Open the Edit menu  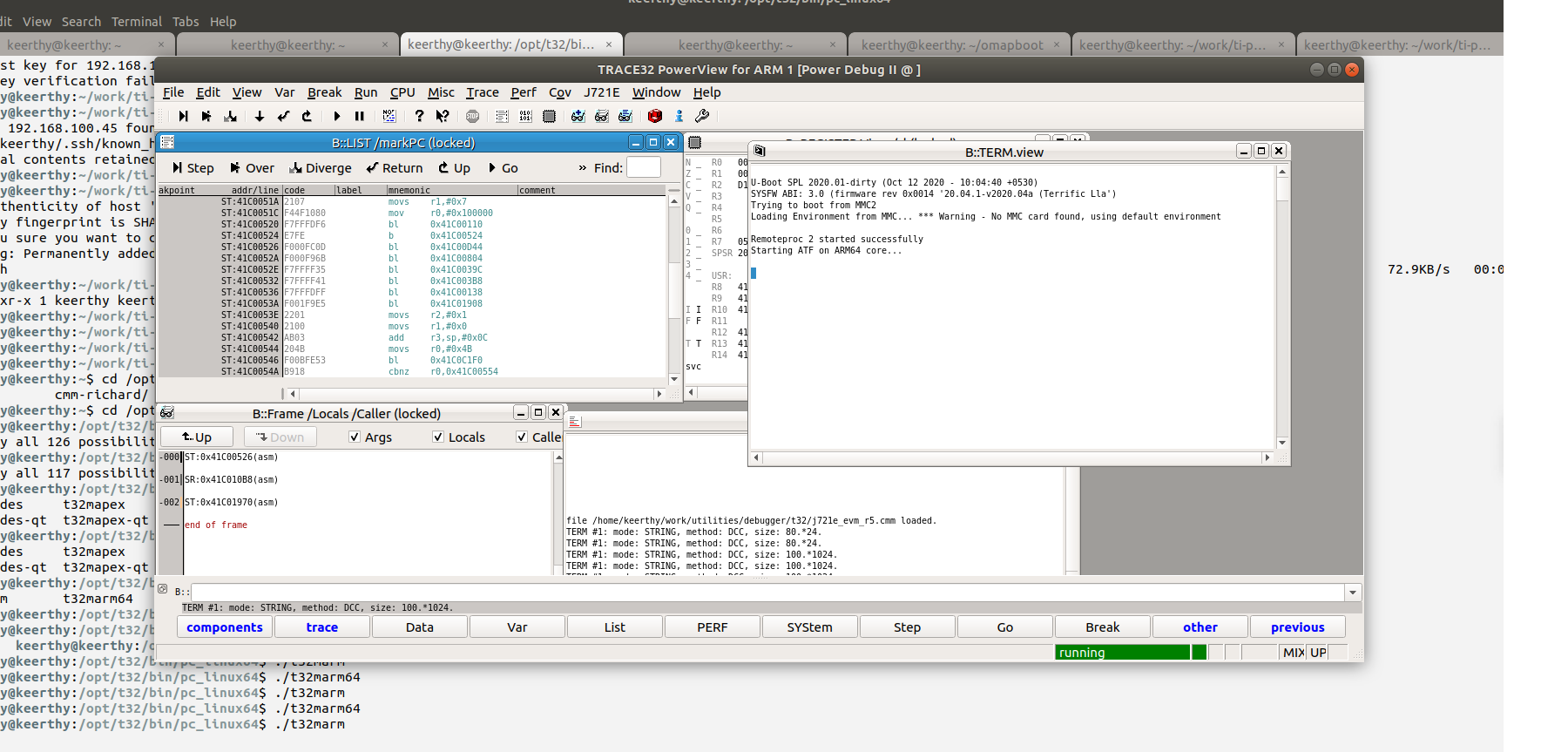pyautogui.click(x=208, y=92)
